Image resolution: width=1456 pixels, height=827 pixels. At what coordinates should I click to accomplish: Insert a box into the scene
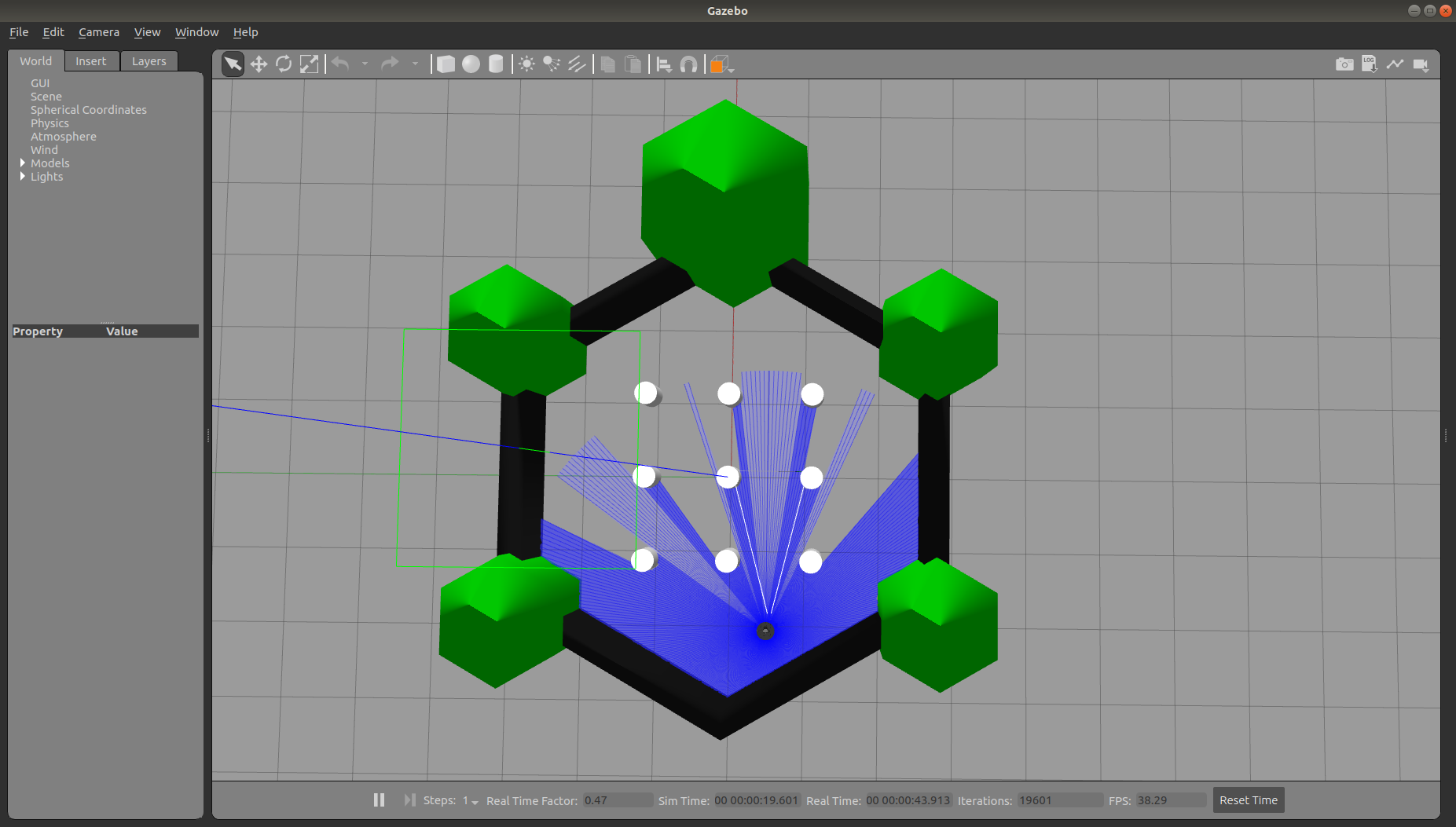pos(446,64)
